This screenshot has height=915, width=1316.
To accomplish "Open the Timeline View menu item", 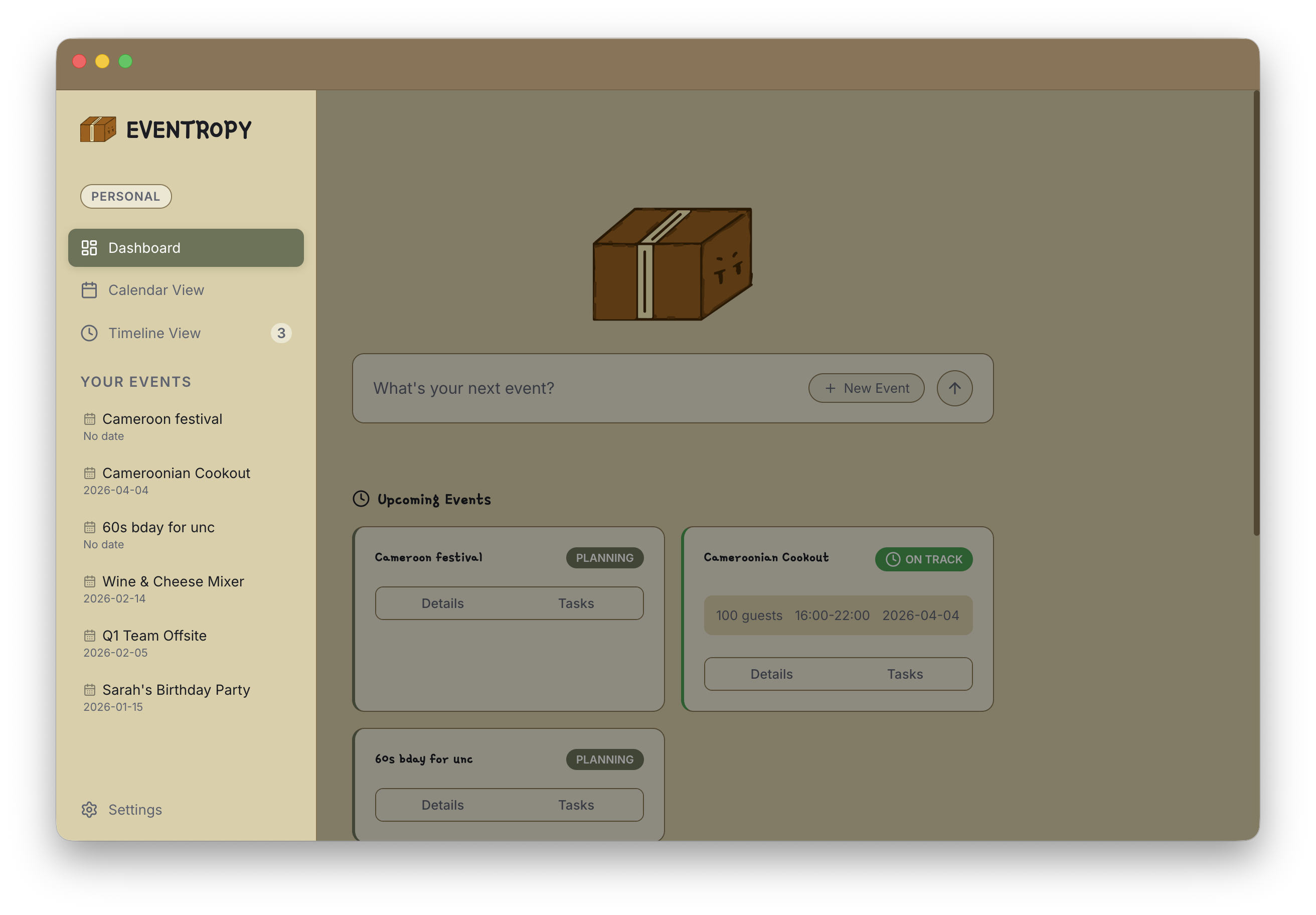I will pyautogui.click(x=154, y=333).
